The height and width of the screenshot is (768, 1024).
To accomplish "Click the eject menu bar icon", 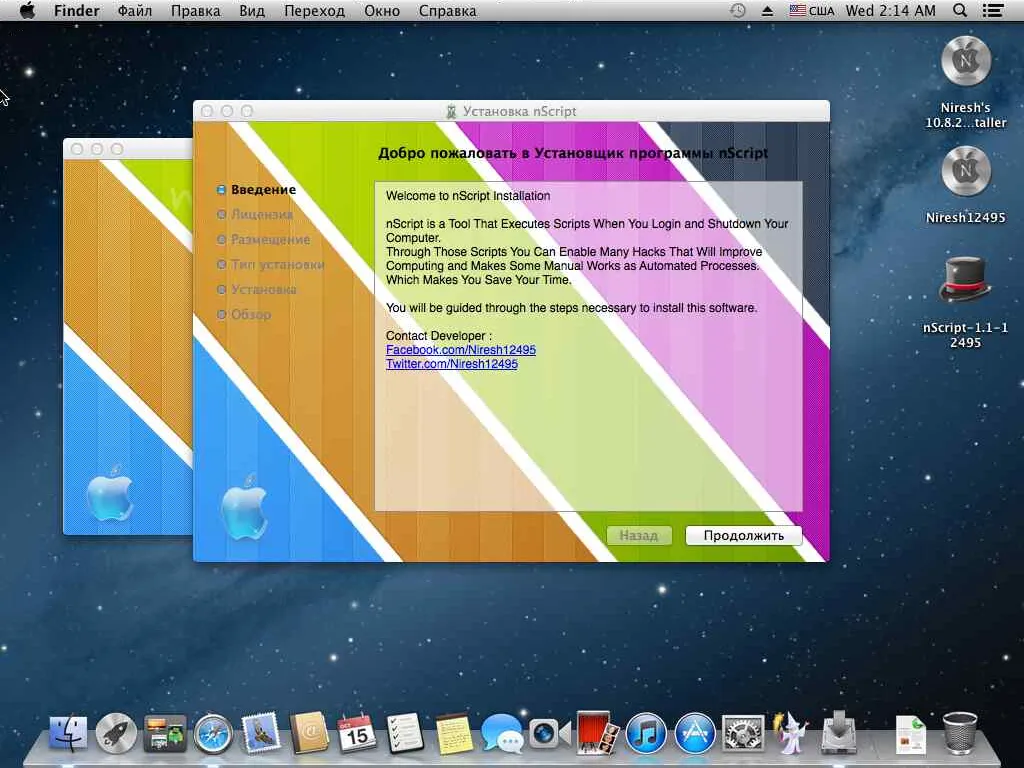I will pos(767,10).
